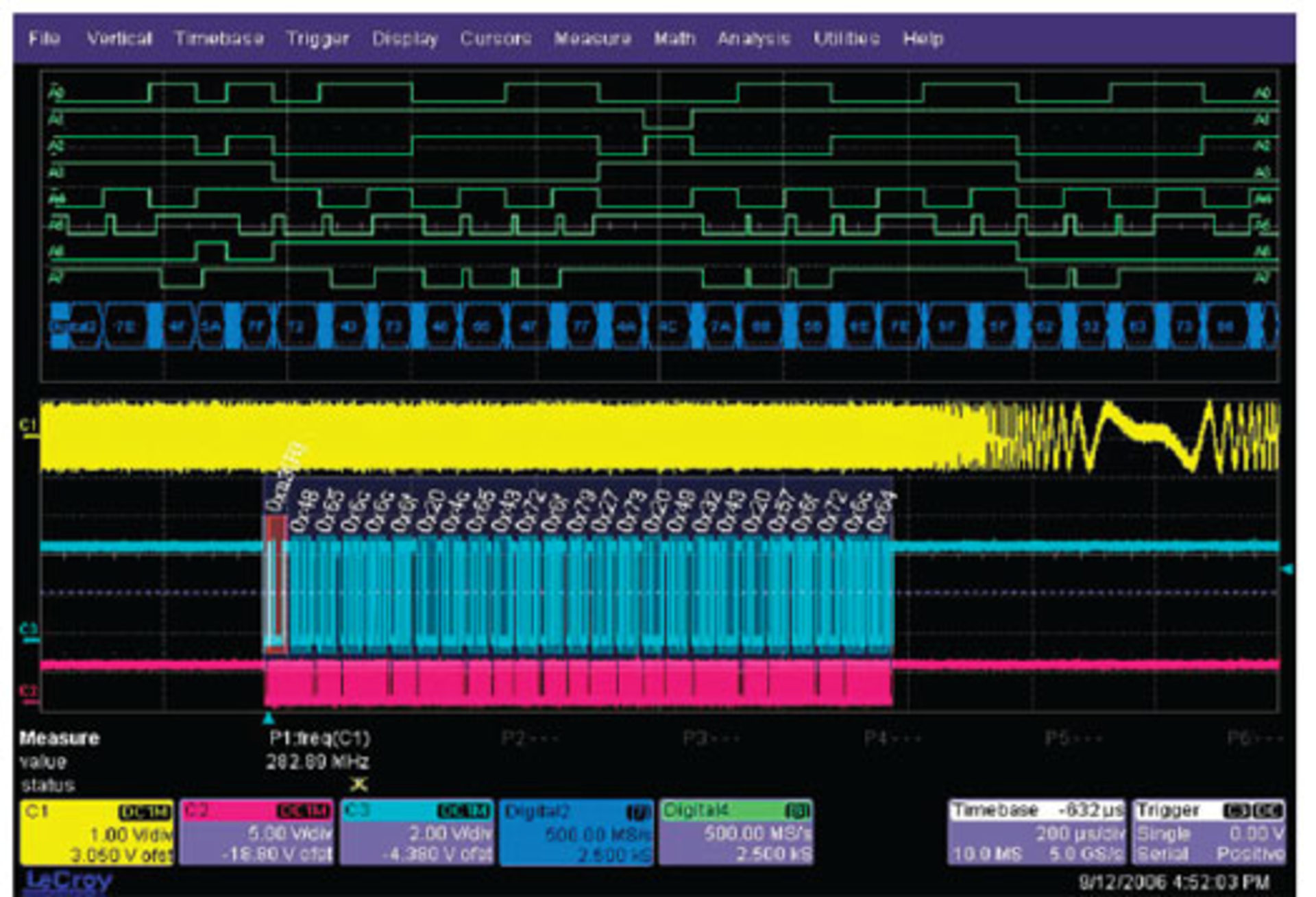Click the yellow status icon under P1

pyautogui.click(x=358, y=784)
